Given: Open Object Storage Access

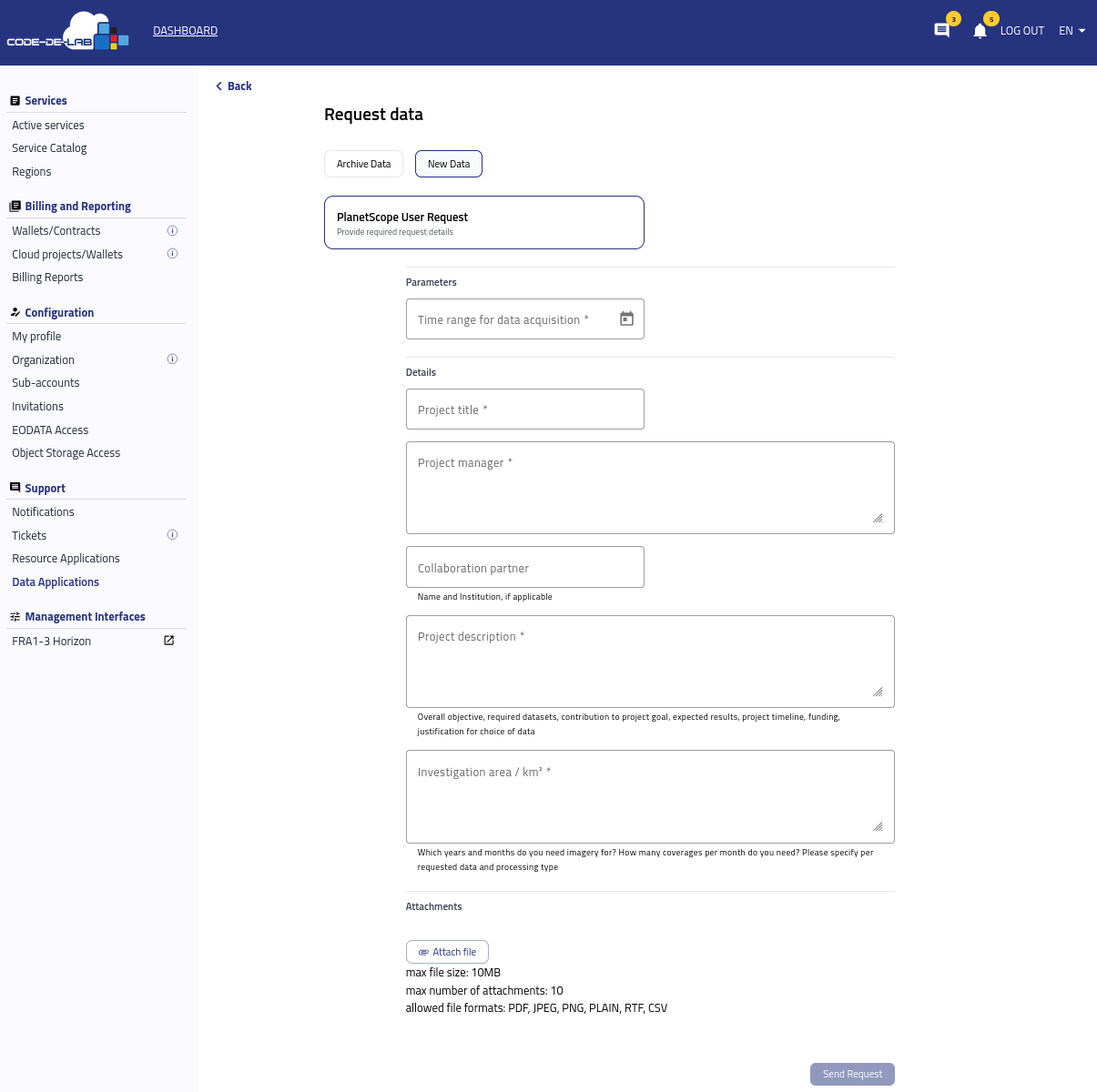Looking at the screenshot, I should coord(66,453).
